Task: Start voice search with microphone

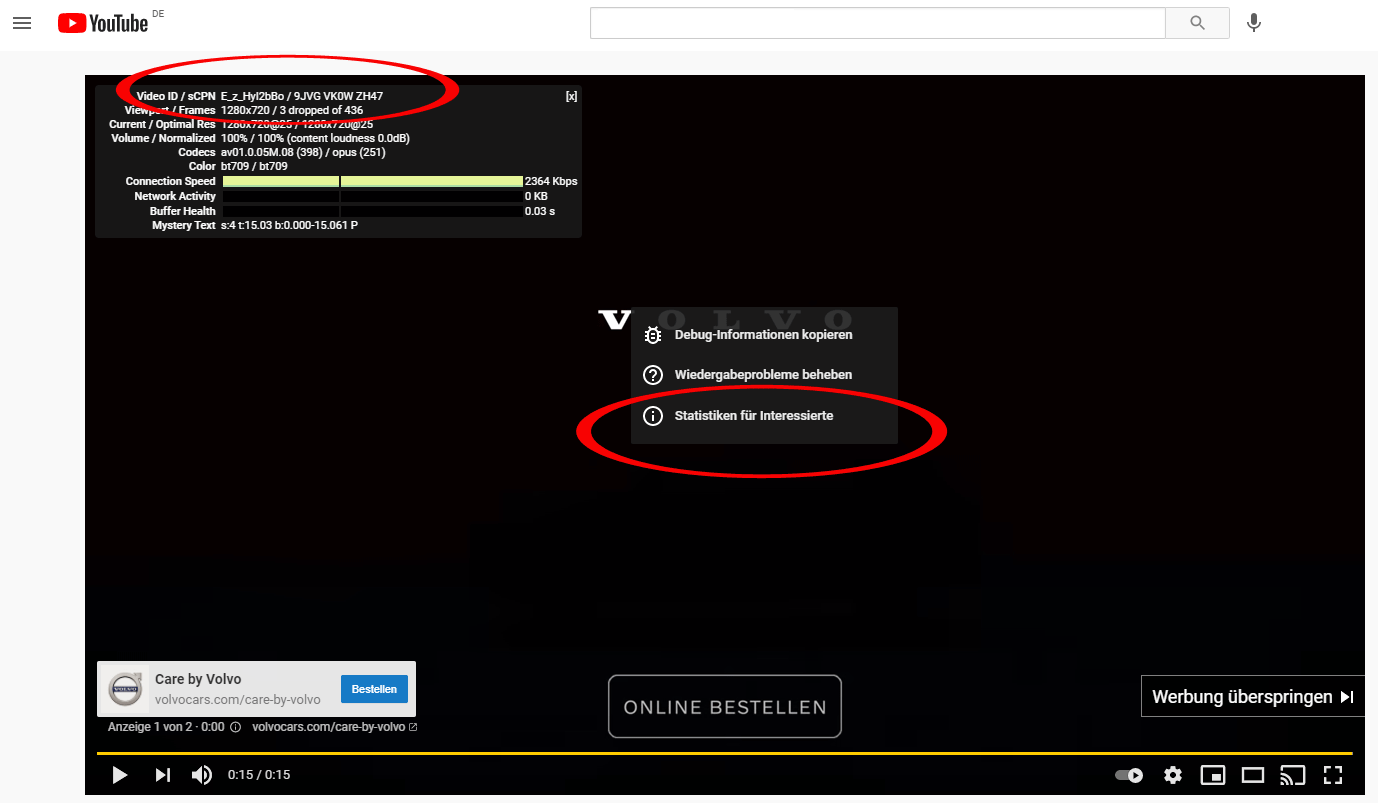Action: (x=1254, y=23)
